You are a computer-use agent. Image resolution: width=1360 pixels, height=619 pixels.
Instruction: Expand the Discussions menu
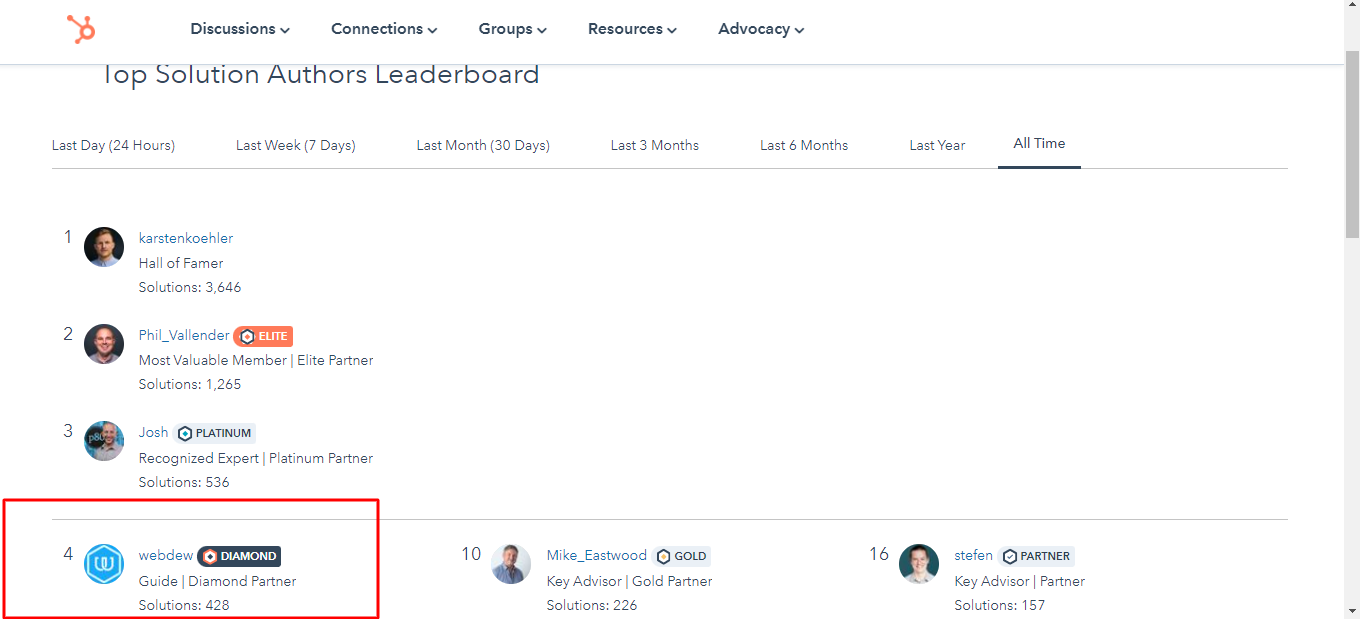pyautogui.click(x=240, y=29)
